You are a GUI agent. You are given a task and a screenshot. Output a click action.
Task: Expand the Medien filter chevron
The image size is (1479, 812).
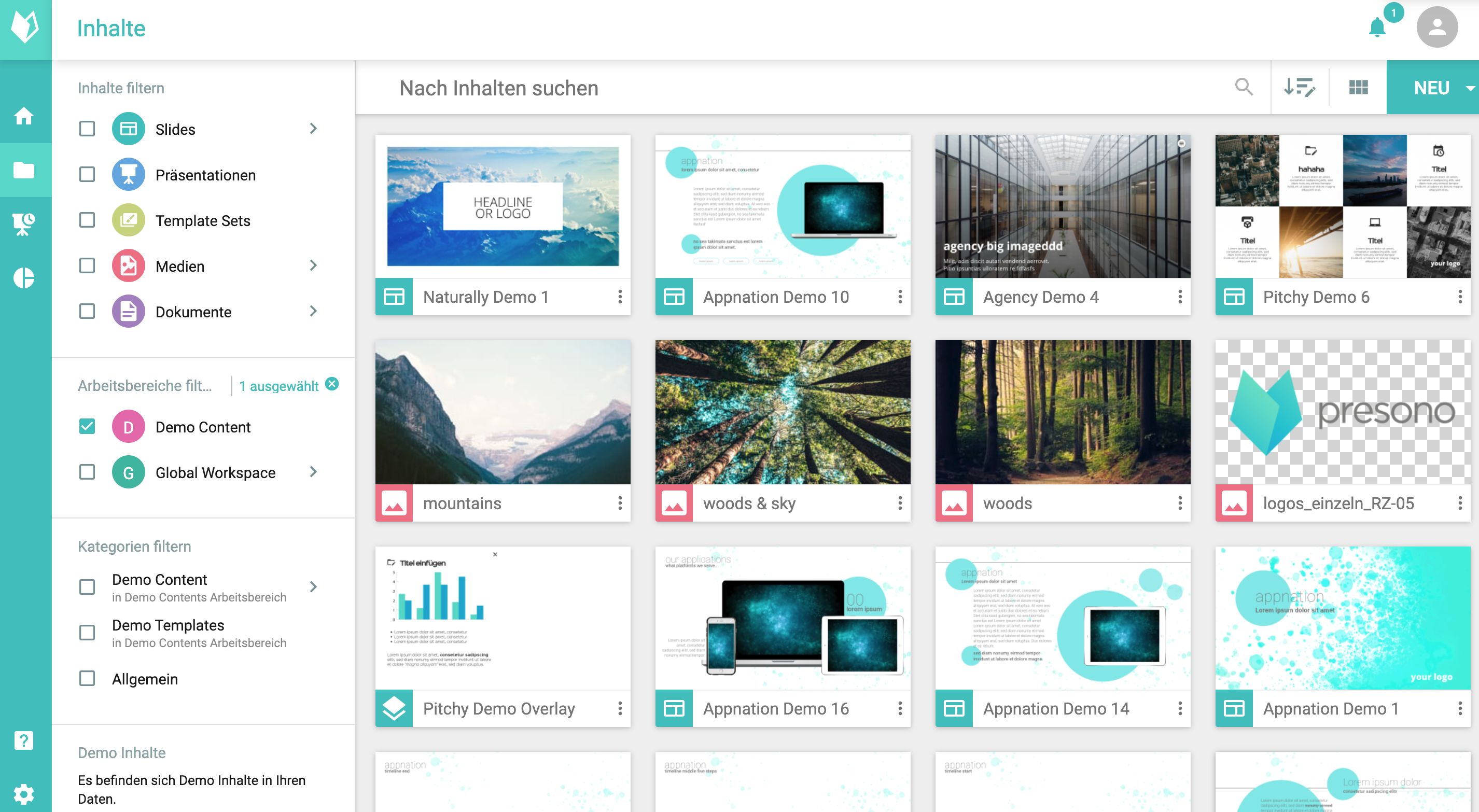point(313,265)
